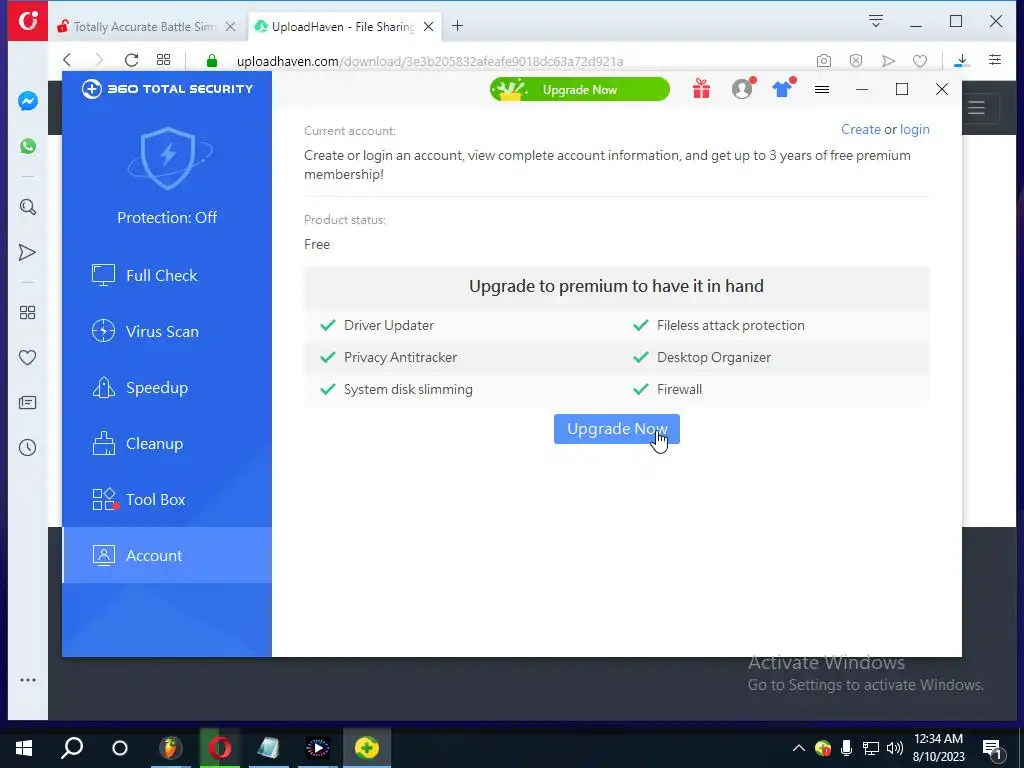Open Opera main menu logo
The height and width of the screenshot is (768, 1024).
pos(27,22)
